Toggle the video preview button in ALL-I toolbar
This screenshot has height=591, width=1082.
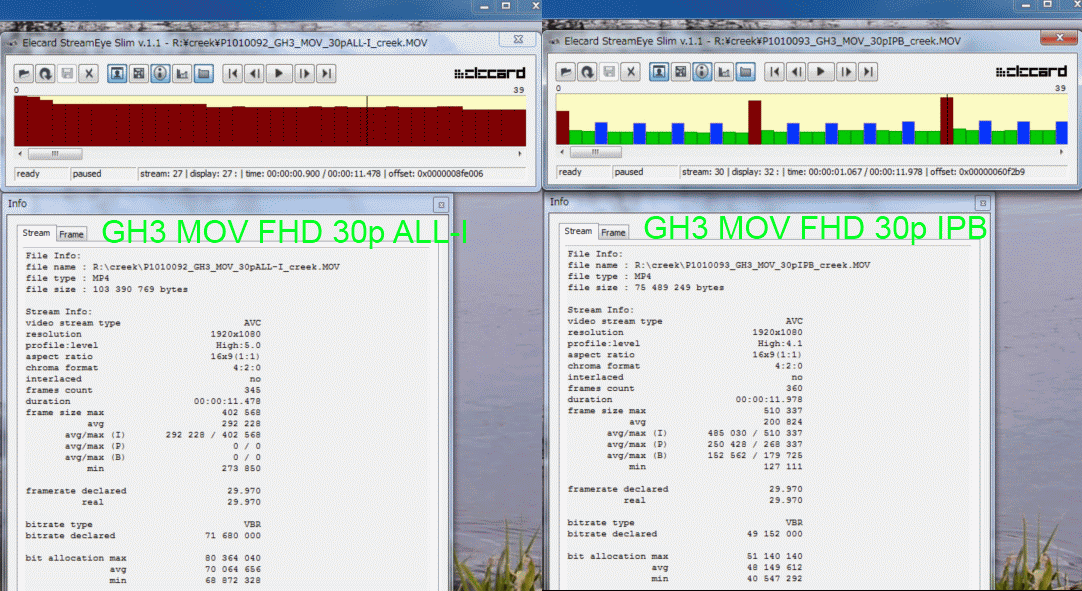[117, 73]
